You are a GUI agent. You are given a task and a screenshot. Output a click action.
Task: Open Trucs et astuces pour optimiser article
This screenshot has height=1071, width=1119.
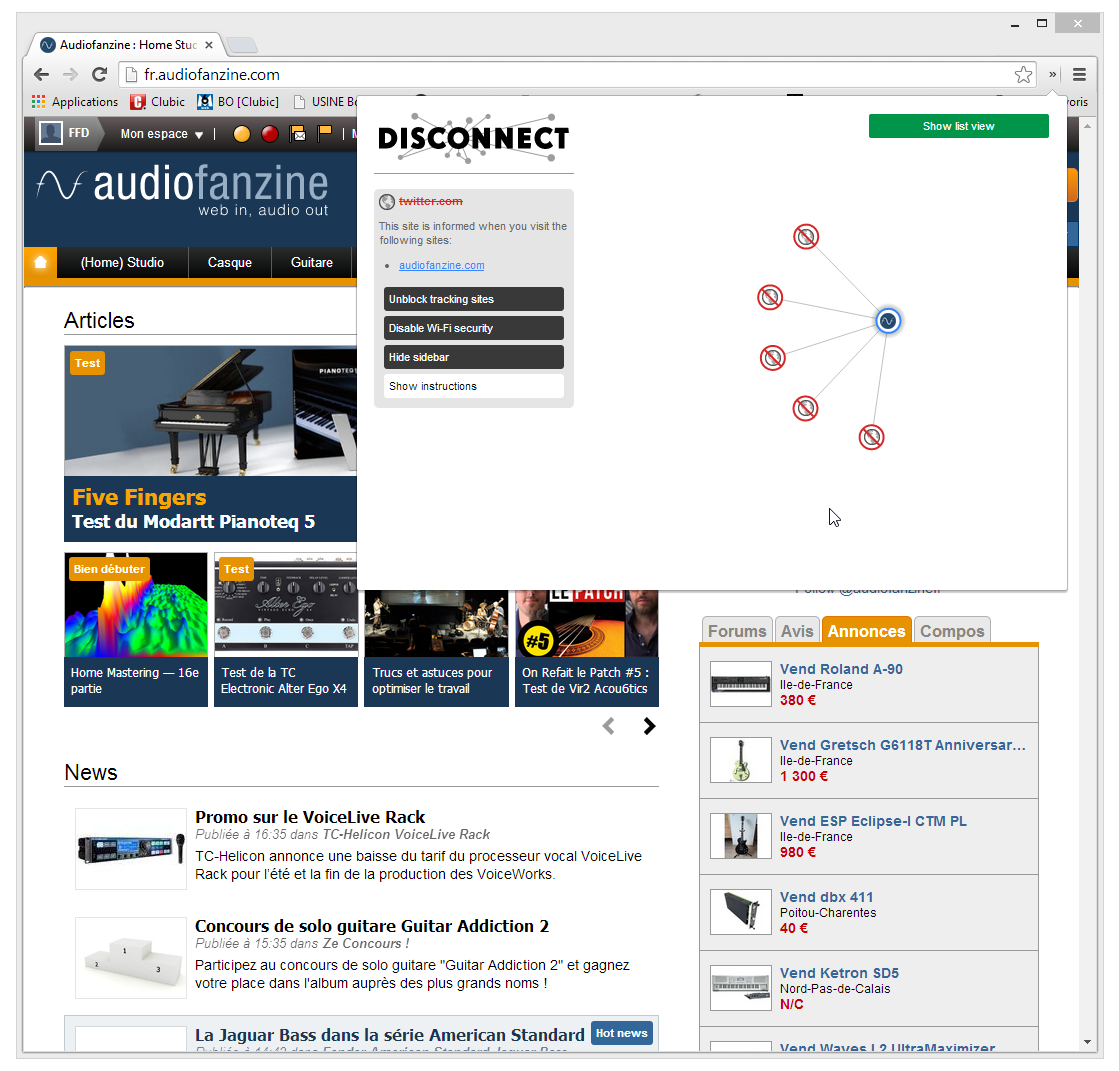click(436, 648)
